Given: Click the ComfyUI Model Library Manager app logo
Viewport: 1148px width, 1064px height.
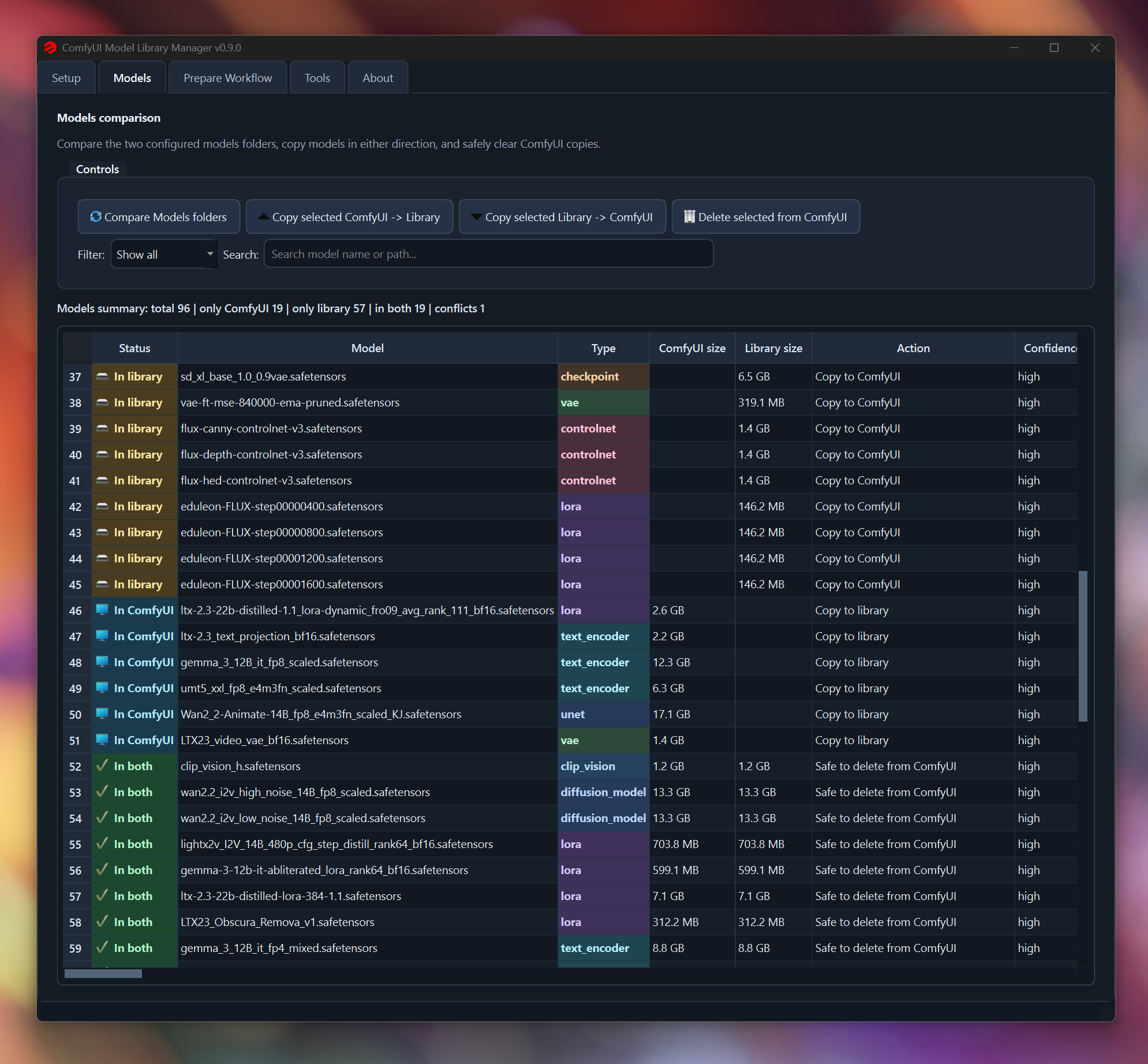Looking at the screenshot, I should point(50,48).
